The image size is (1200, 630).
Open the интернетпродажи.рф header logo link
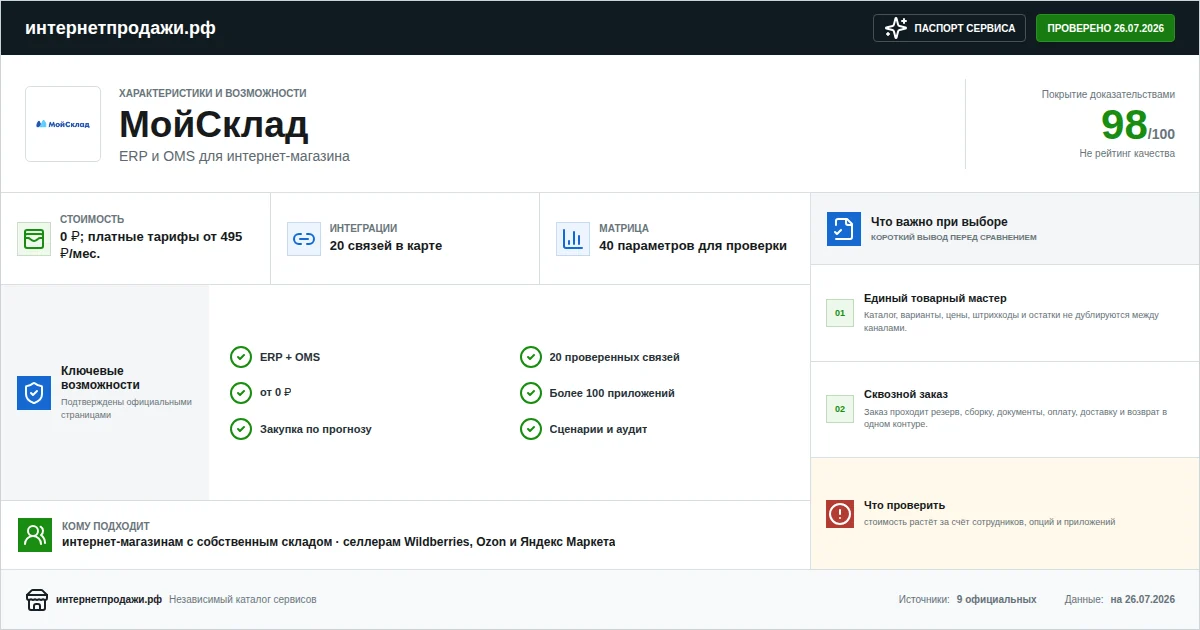point(120,28)
